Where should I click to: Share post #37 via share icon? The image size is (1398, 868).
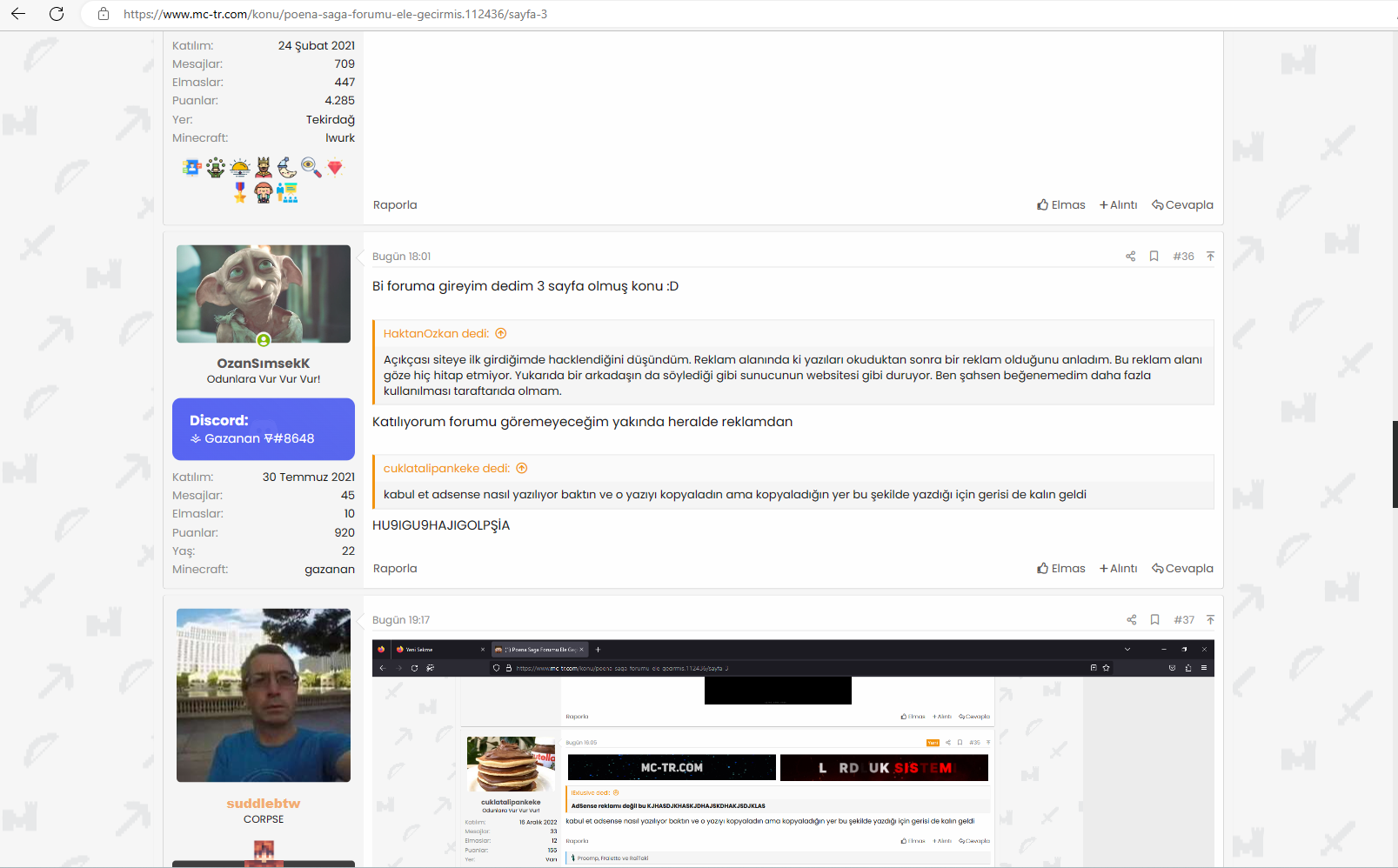tap(1132, 620)
